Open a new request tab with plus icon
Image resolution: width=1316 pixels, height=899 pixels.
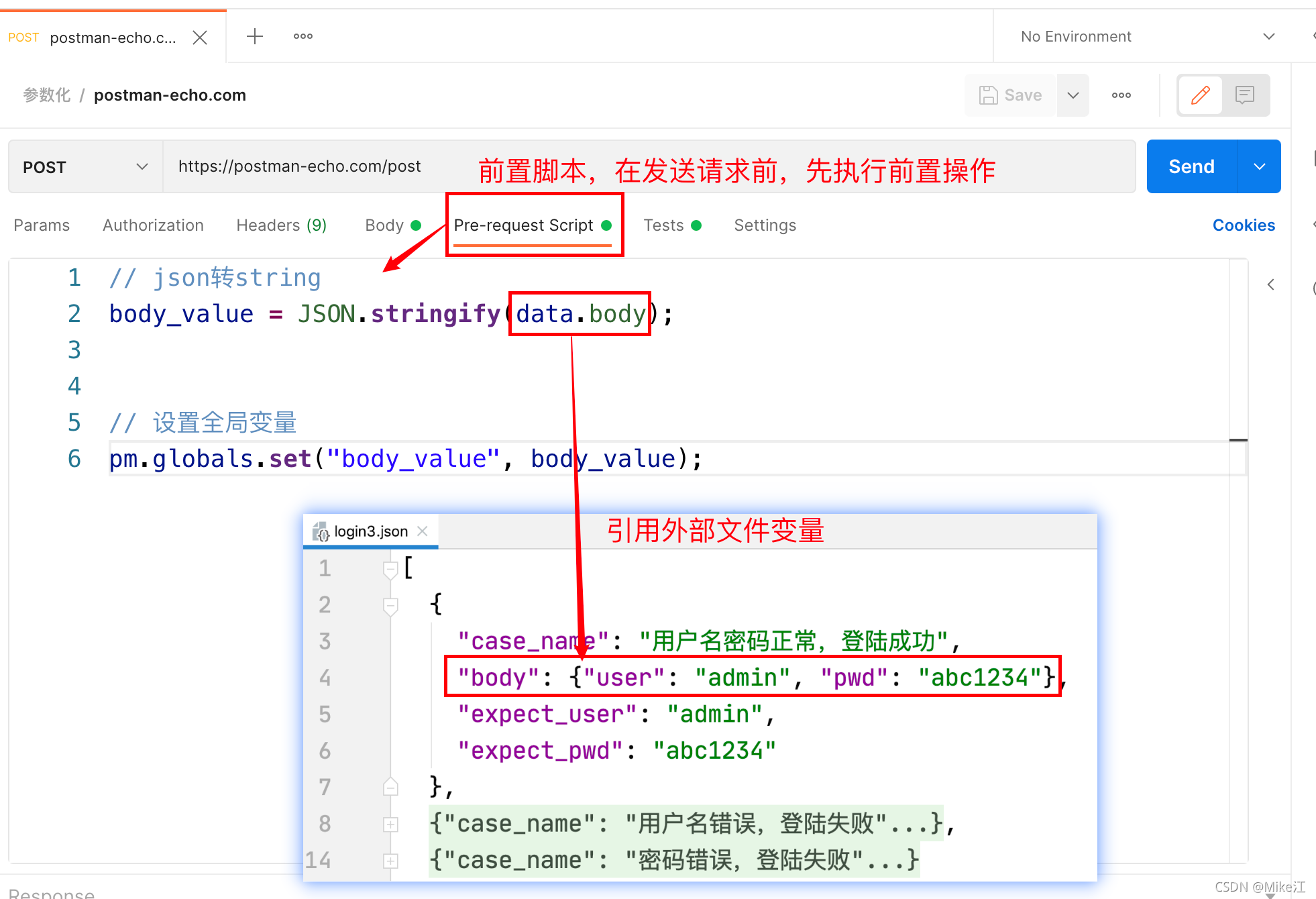click(x=255, y=36)
